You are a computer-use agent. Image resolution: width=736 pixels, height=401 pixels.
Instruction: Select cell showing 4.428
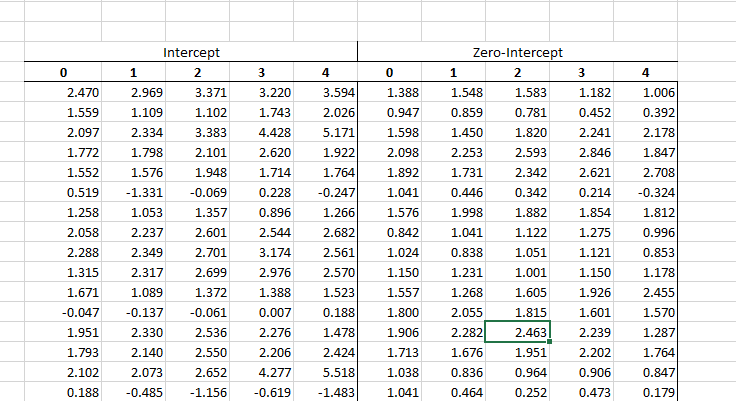click(261, 132)
